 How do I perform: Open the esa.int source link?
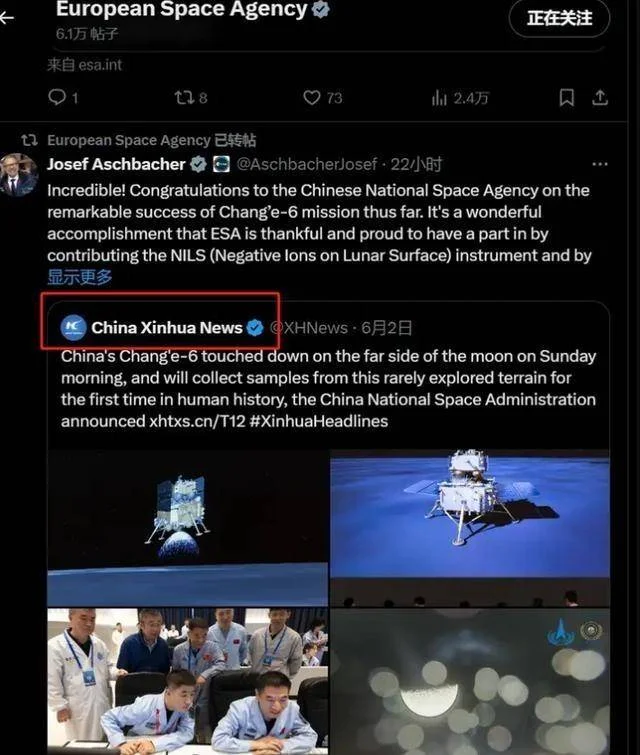click(100, 65)
